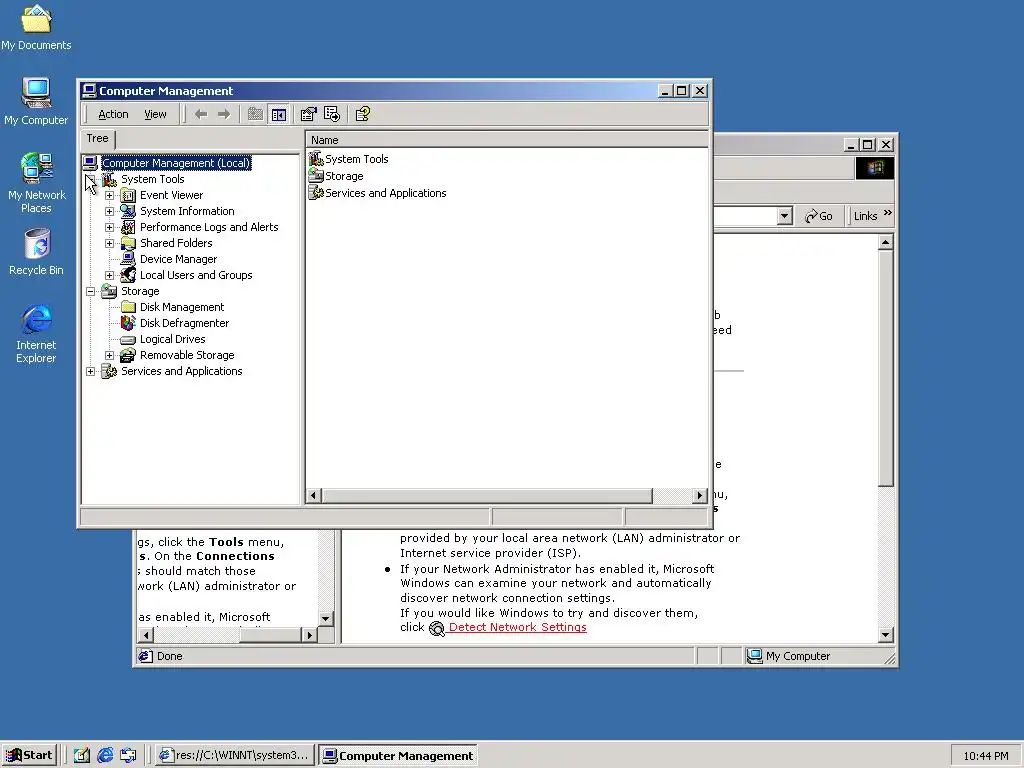1024x768 pixels.
Task: Select the My Network Places desktop icon
Action: tap(36, 168)
